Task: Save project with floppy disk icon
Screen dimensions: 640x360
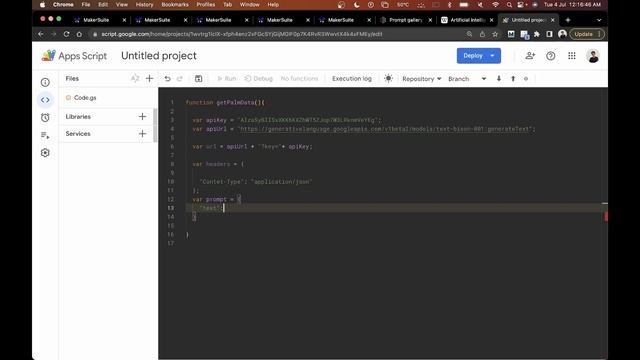Action: pos(198,79)
